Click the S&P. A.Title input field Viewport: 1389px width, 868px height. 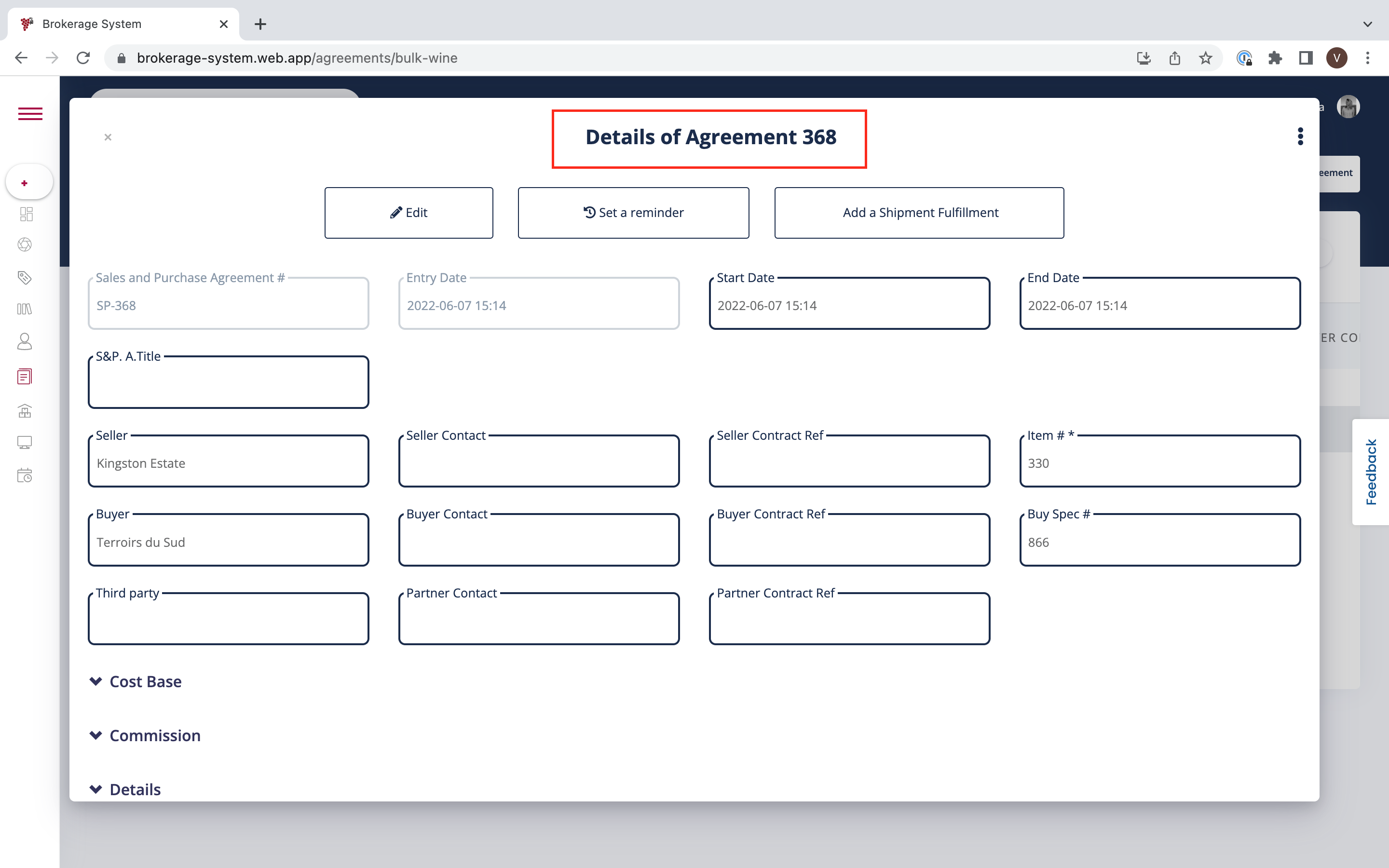(229, 383)
